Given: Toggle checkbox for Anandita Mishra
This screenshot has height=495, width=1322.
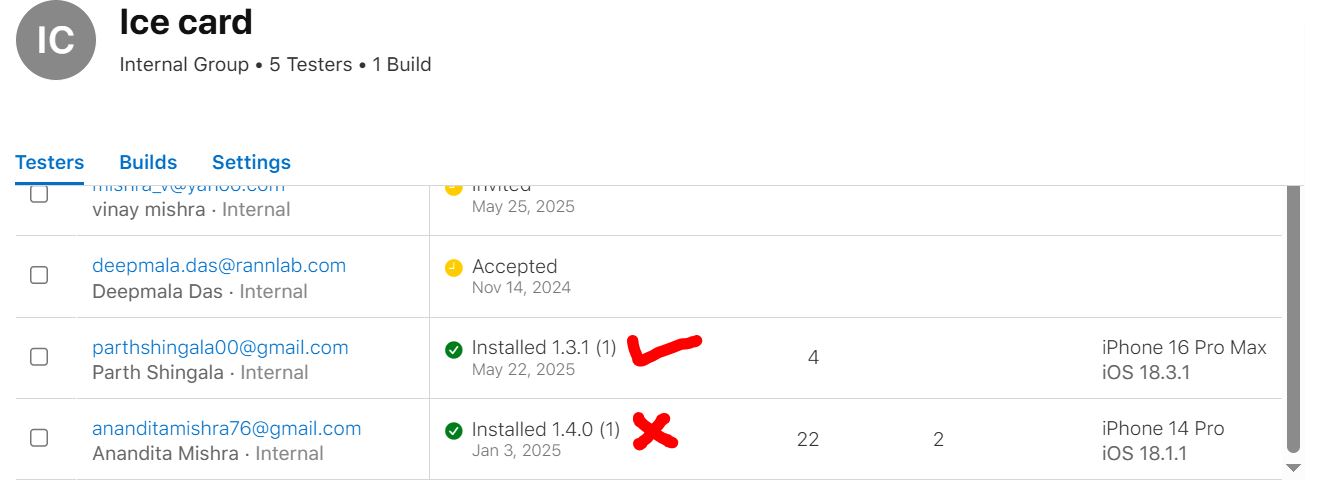Looking at the screenshot, I should [x=39, y=437].
